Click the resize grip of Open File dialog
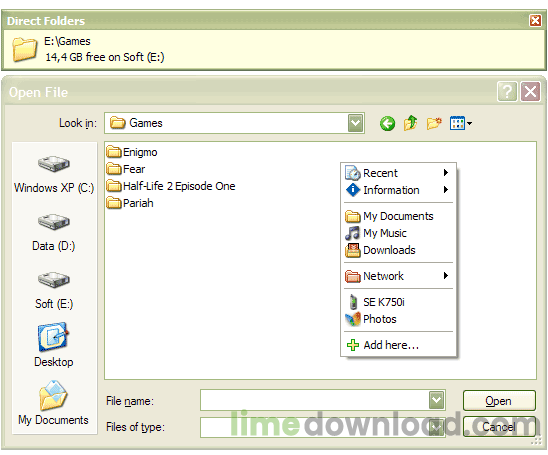Screen dimensions: 548x455 point(536,441)
